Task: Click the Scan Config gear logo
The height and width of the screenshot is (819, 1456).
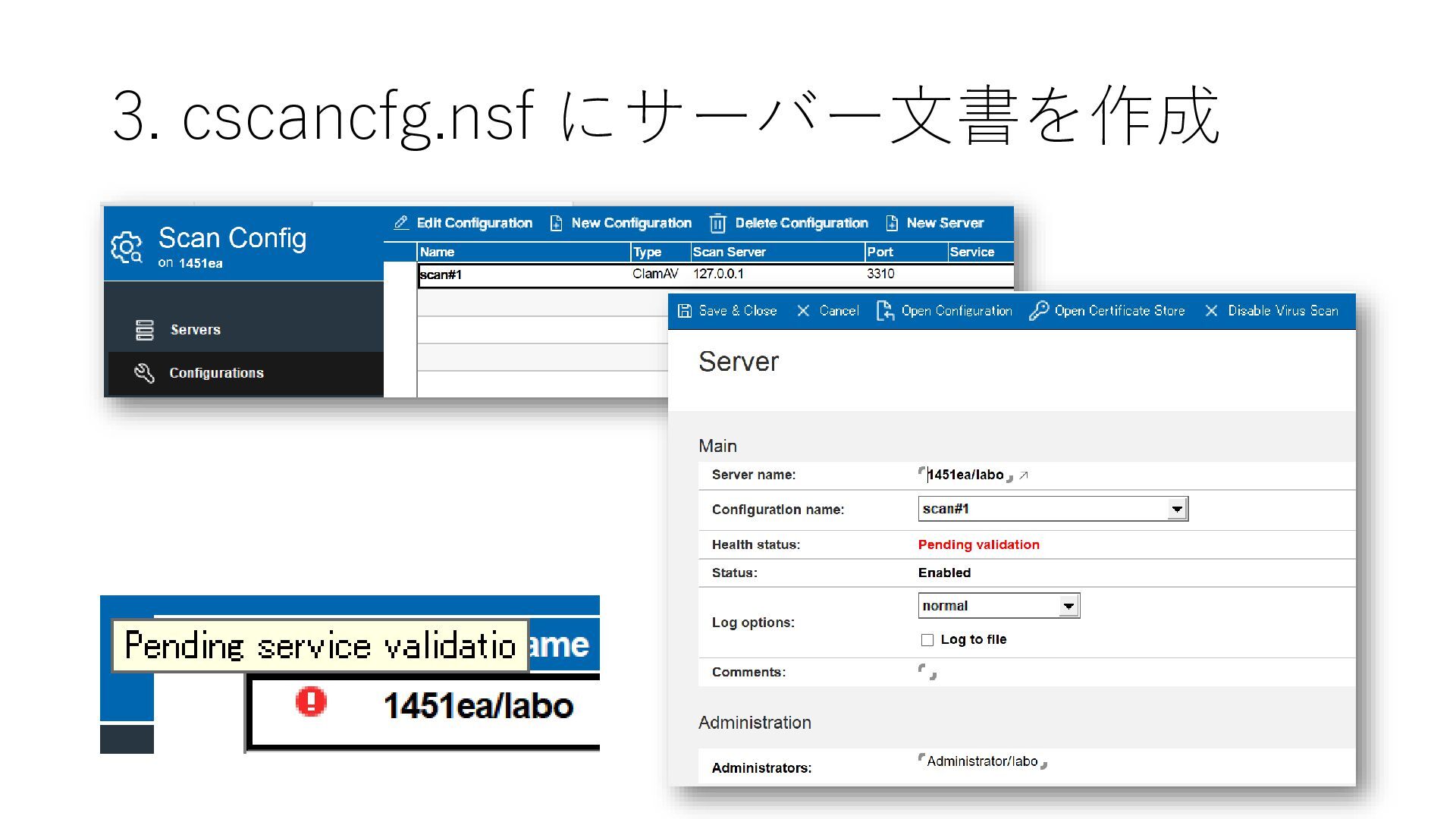Action: pos(127,247)
